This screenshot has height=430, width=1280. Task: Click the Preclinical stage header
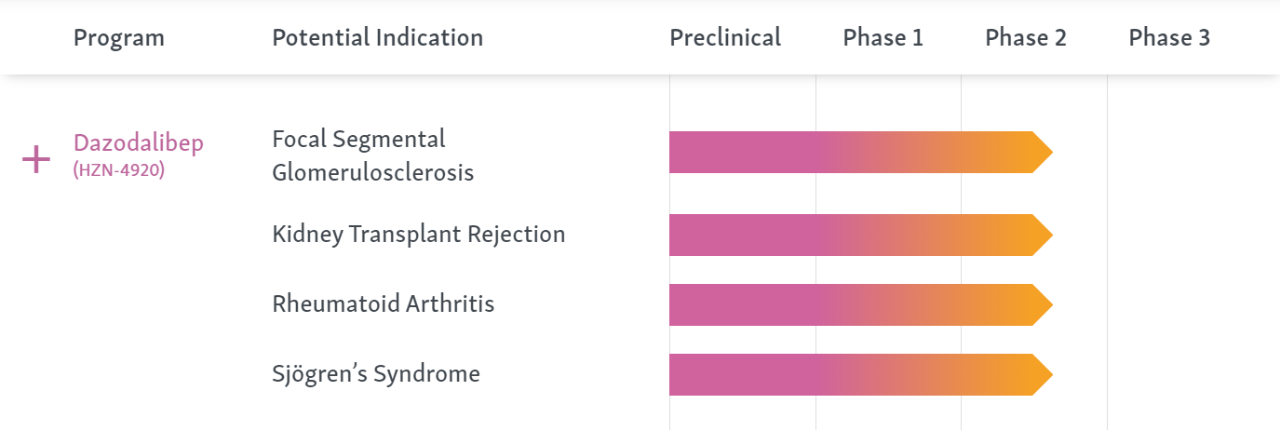click(725, 38)
